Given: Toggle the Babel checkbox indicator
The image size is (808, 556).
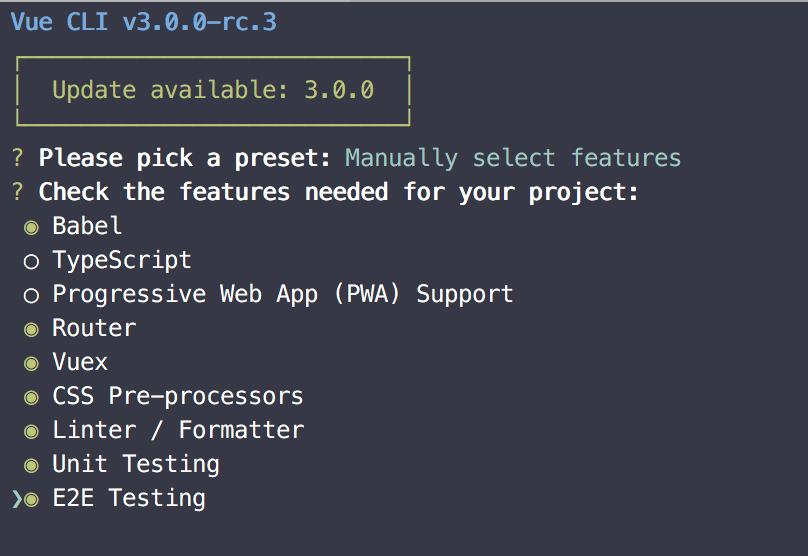Looking at the screenshot, I should [31, 227].
